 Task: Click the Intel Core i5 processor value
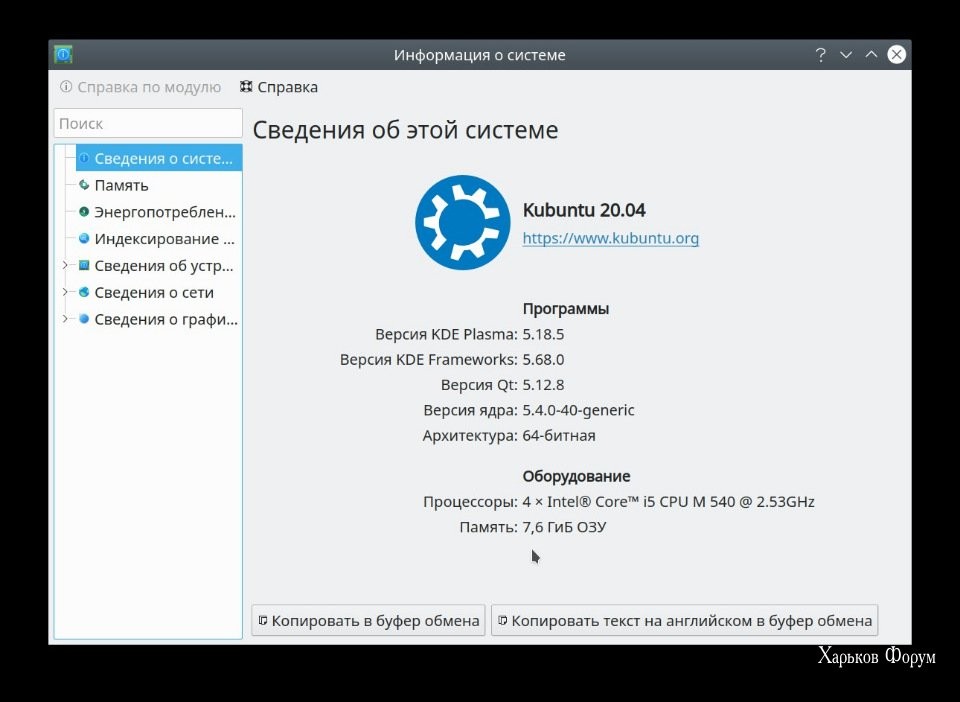[x=668, y=502]
